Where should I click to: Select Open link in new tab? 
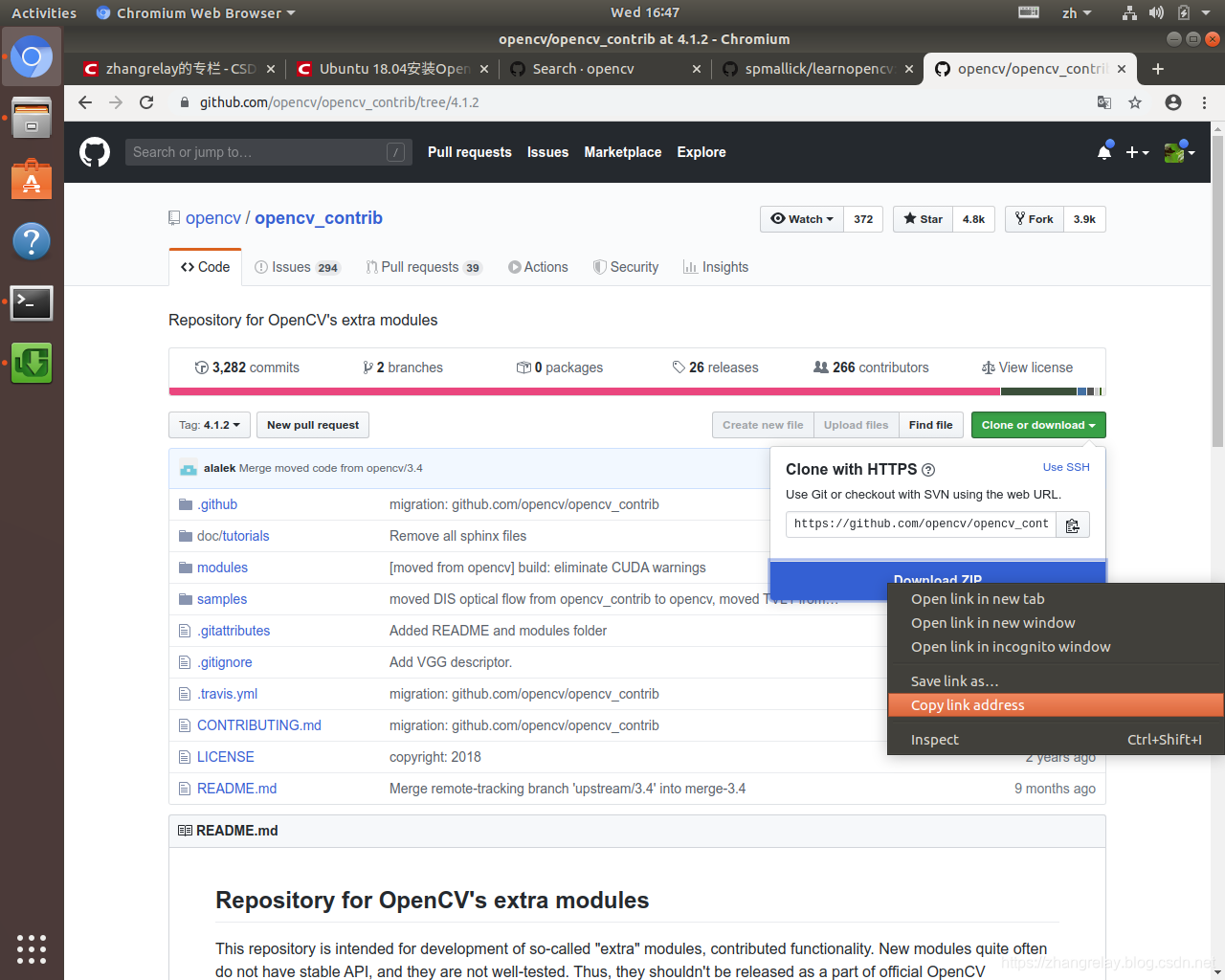(x=1056, y=599)
